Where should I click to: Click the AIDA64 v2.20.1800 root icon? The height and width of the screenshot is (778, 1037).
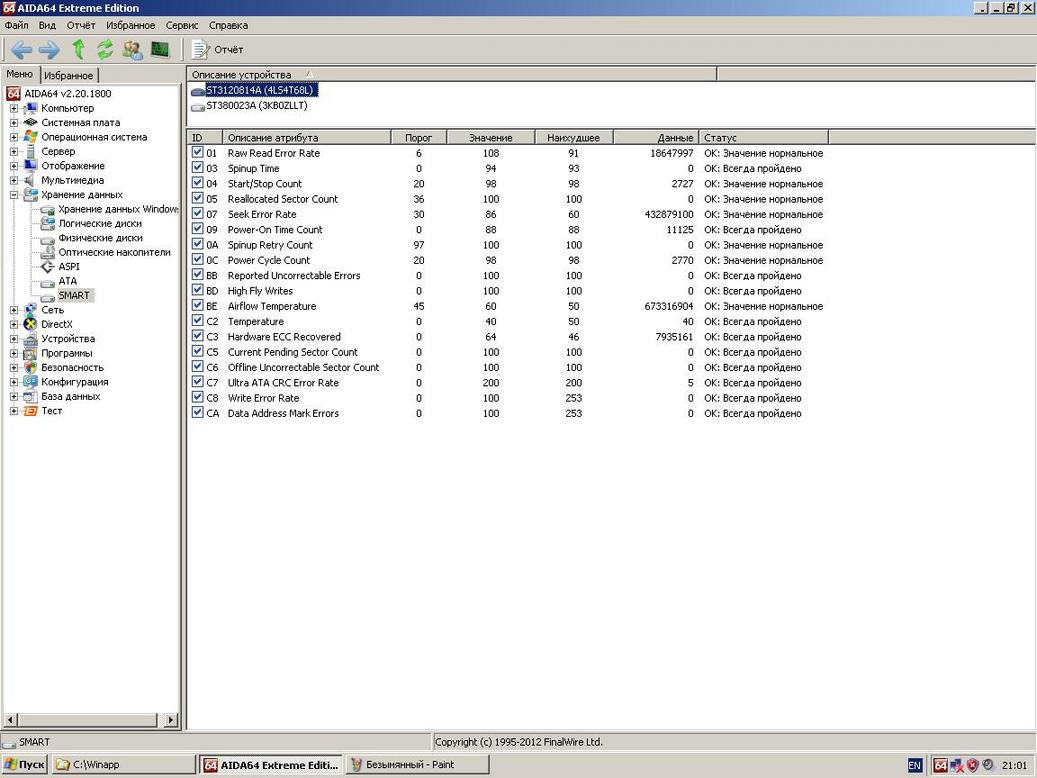coord(13,93)
